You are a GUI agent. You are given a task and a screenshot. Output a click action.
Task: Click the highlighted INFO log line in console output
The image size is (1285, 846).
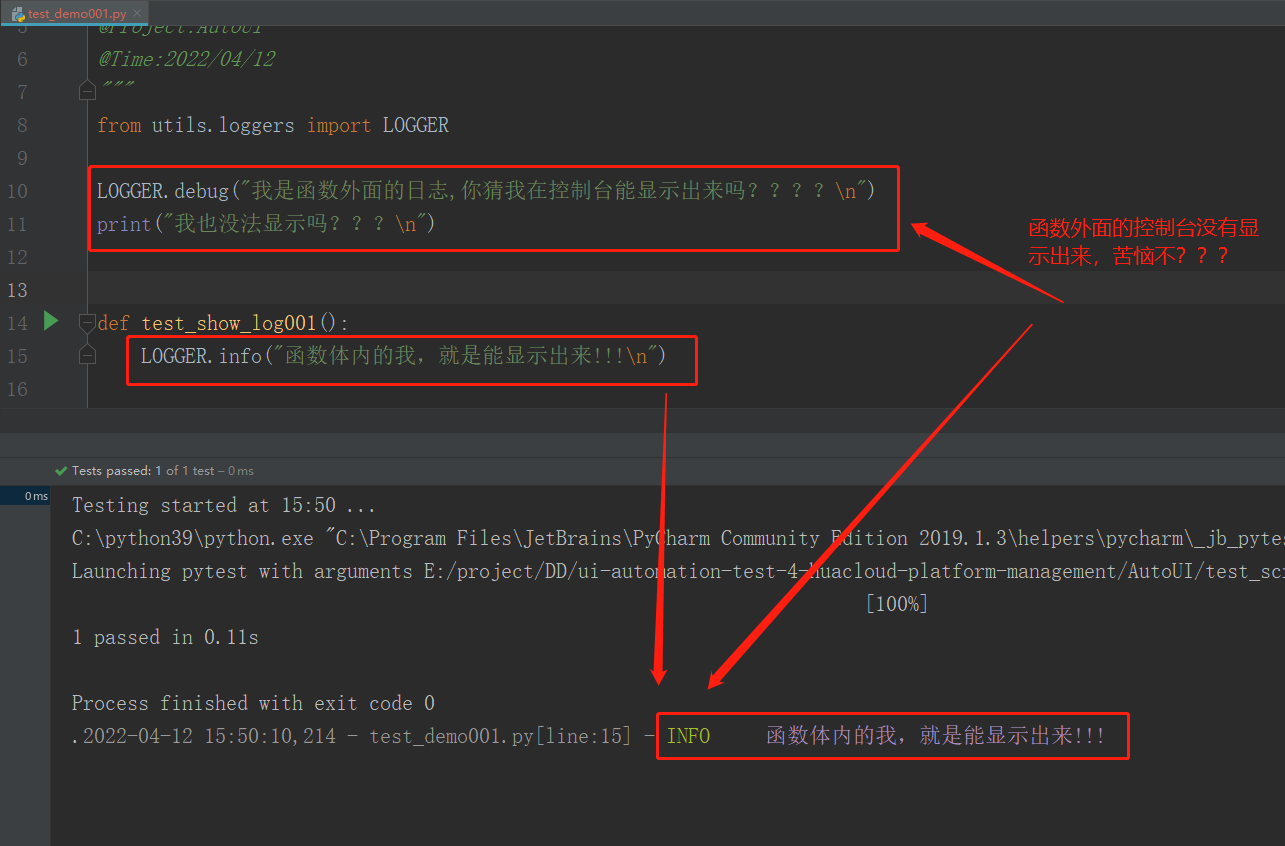pyautogui.click(x=890, y=735)
